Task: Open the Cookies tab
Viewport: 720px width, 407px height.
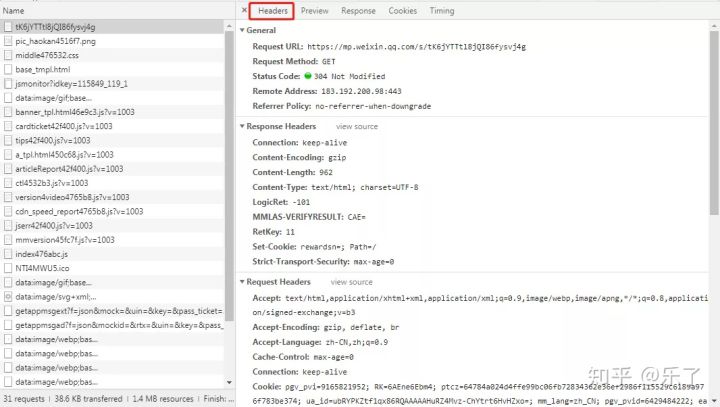Action: [x=403, y=11]
